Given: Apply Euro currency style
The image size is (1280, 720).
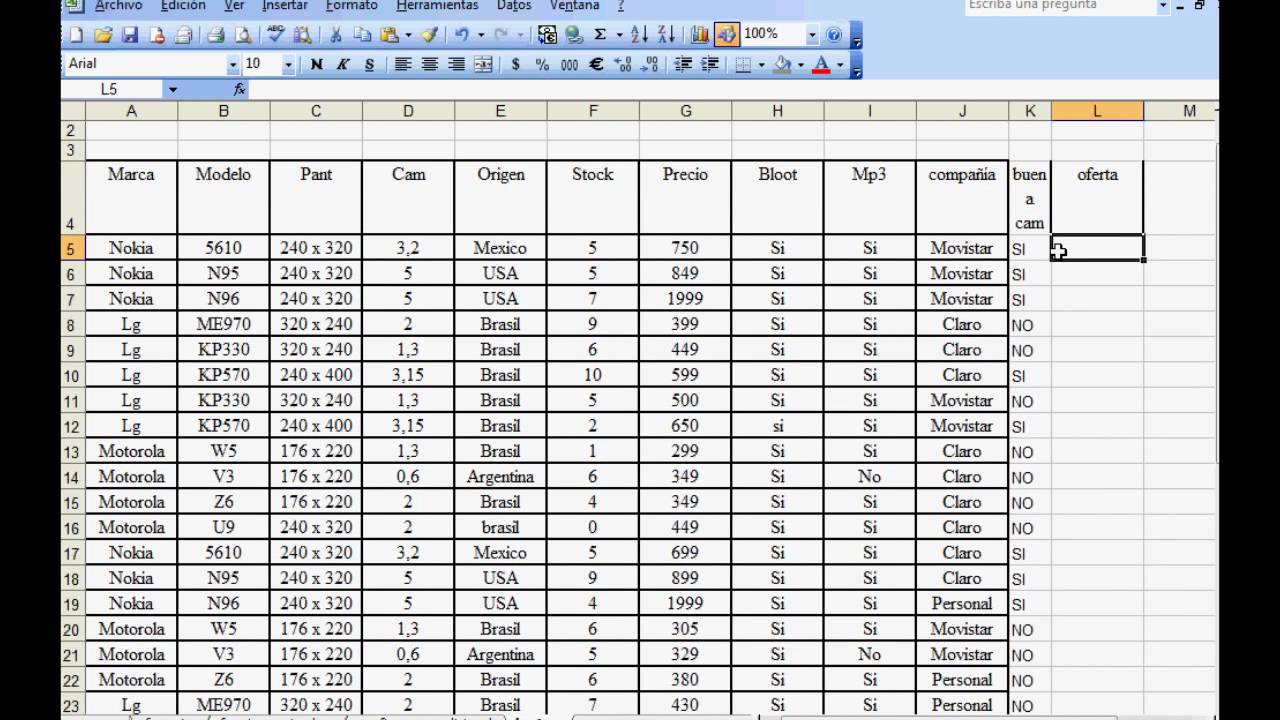Looking at the screenshot, I should point(596,64).
